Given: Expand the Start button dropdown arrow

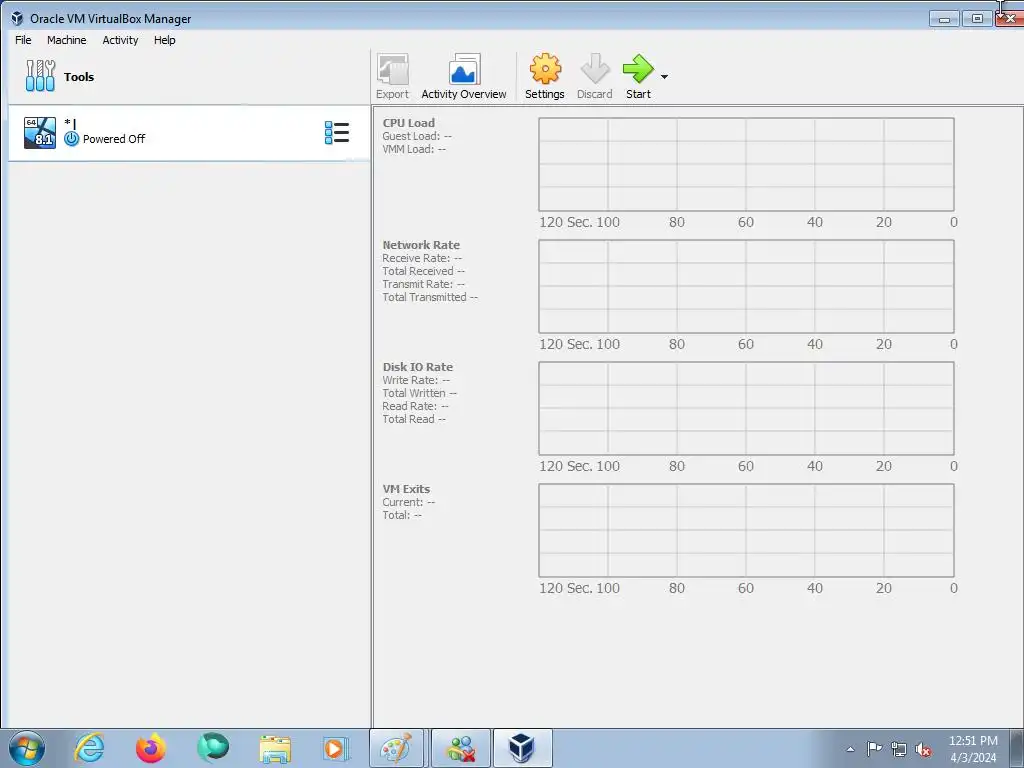Looking at the screenshot, I should [664, 77].
